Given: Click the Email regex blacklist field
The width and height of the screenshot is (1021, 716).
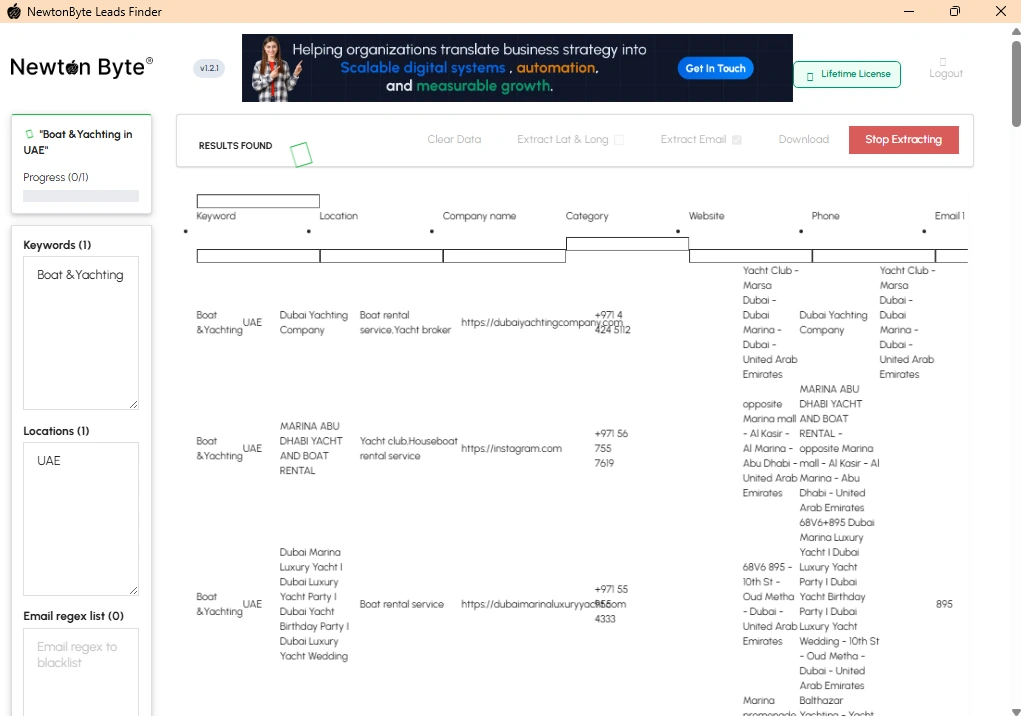Looking at the screenshot, I should point(81,672).
